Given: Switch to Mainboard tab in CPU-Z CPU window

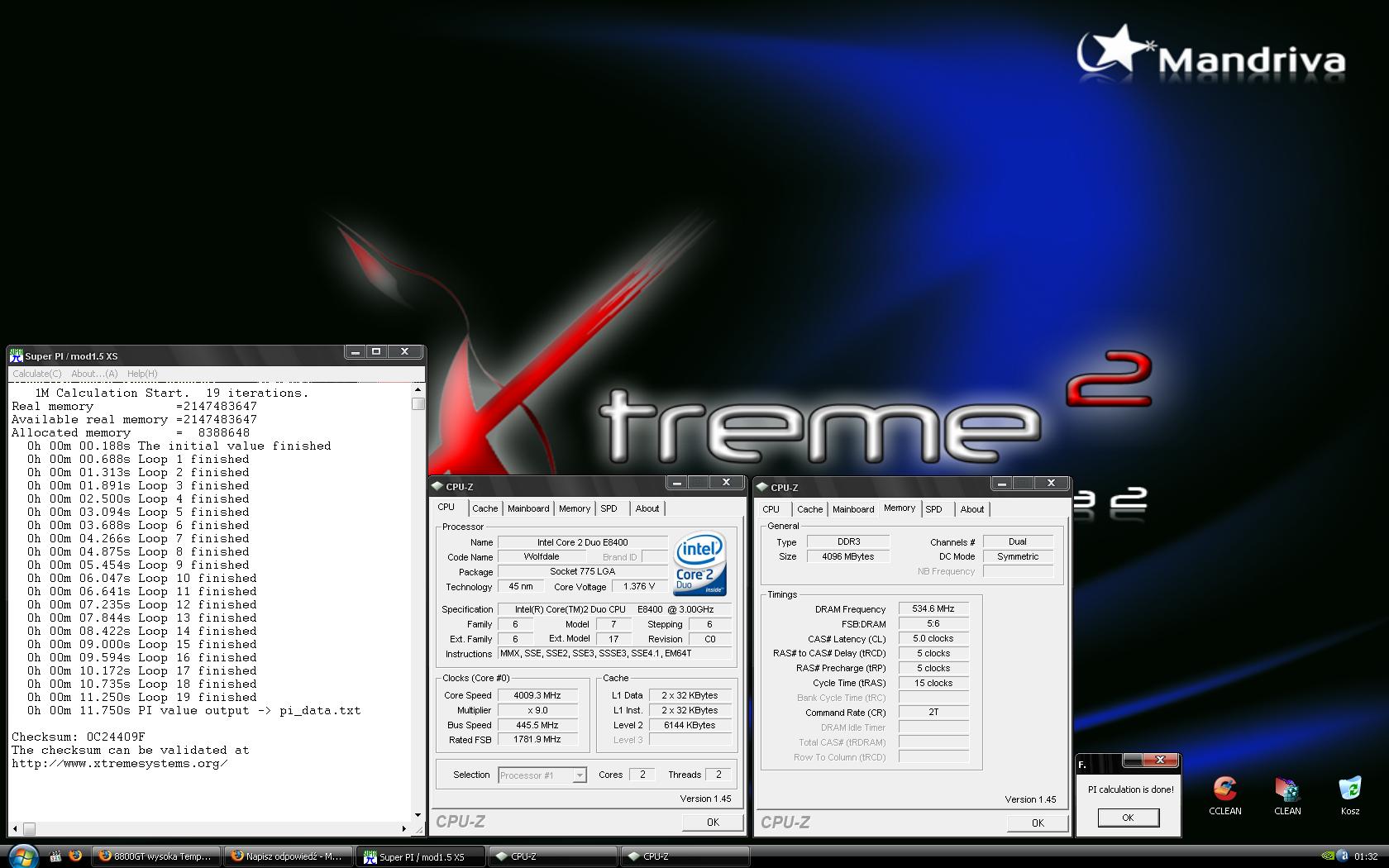Looking at the screenshot, I should (x=528, y=509).
